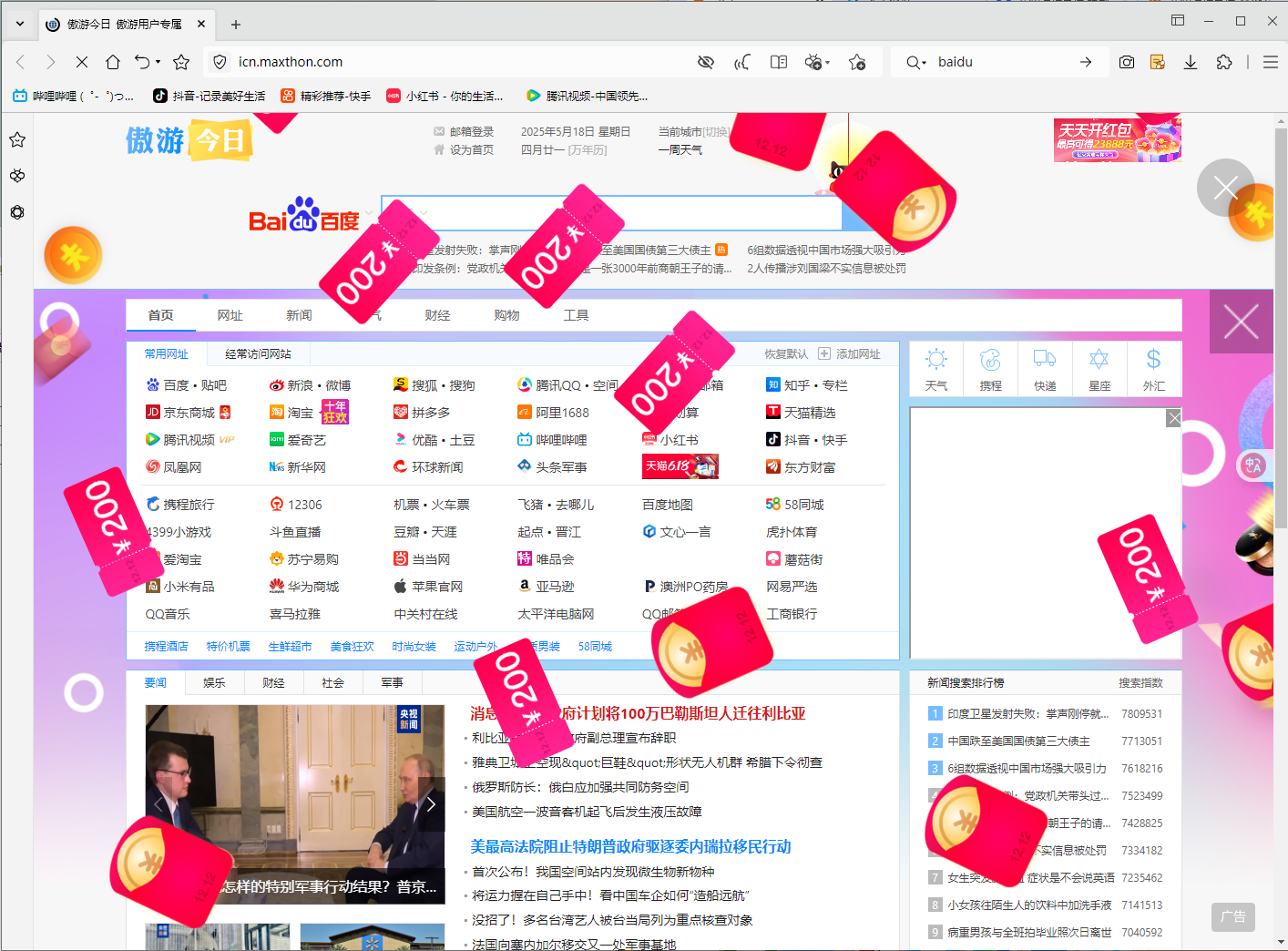1288x951 pixels.
Task: Click the undo/restore closed tab icon
Action: tap(143, 62)
